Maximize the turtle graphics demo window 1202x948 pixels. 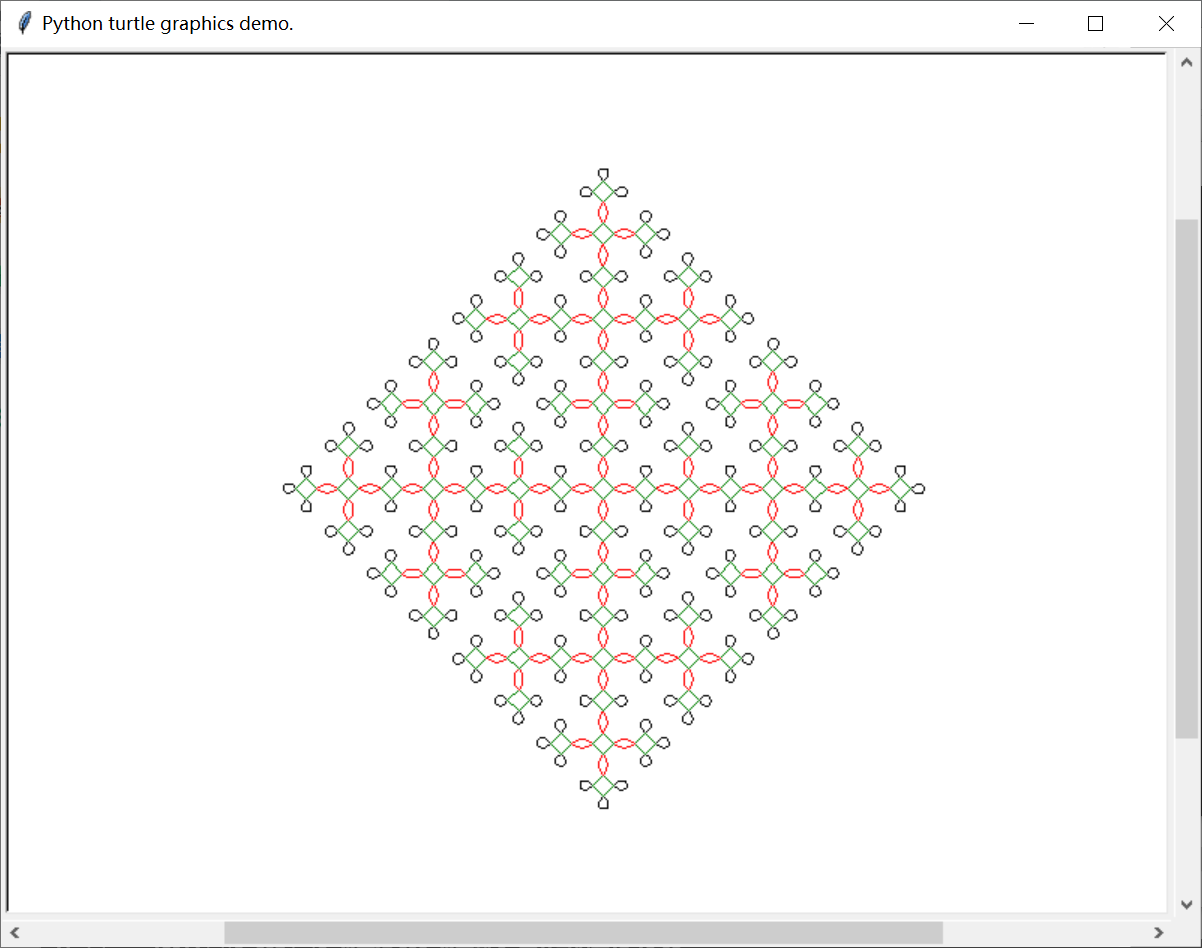pos(1095,24)
